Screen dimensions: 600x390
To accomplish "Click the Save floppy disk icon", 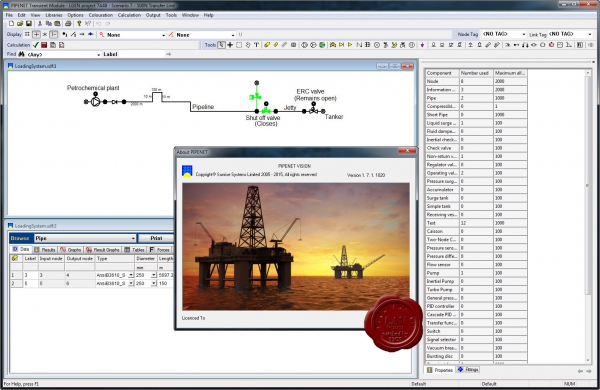I will coord(29,24).
